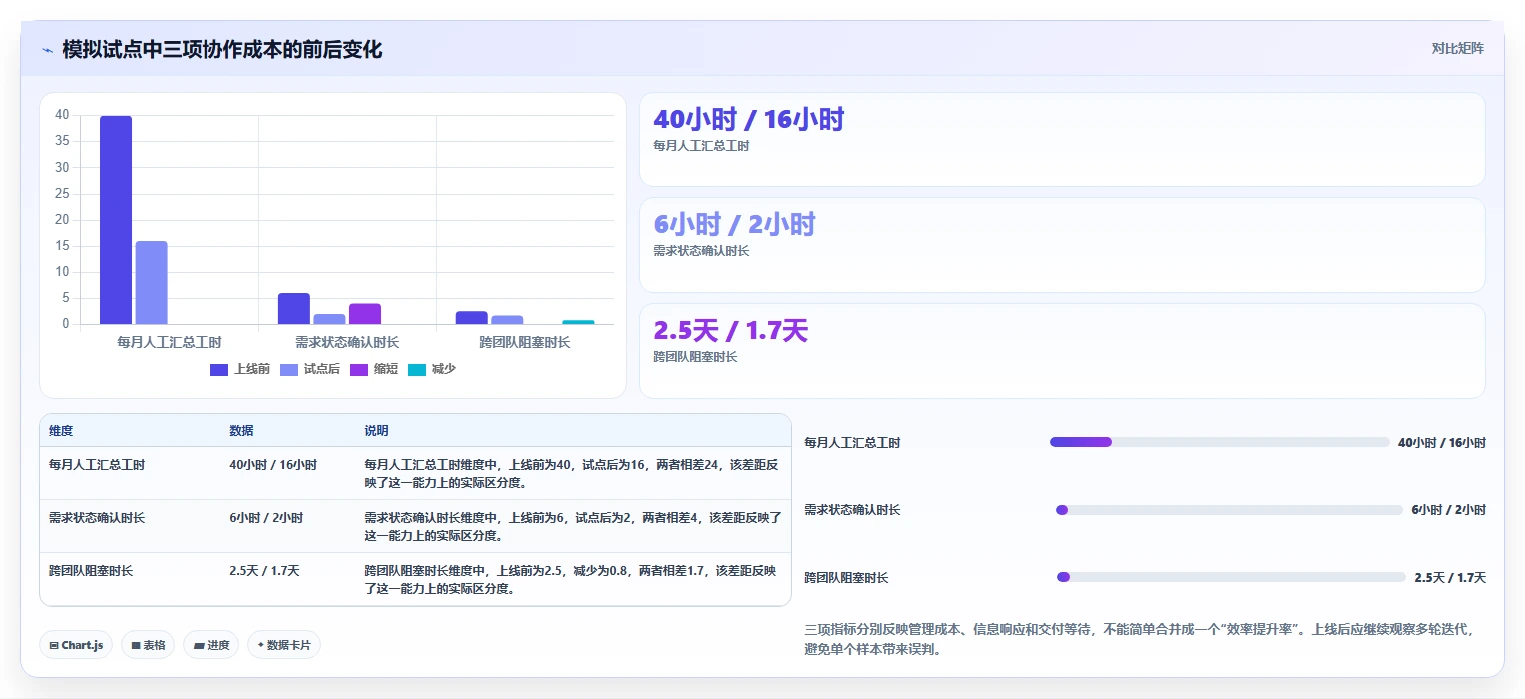
Task: Click the 跨团队阻塞时长 caption under 2.5天 card value
Action: click(695, 357)
